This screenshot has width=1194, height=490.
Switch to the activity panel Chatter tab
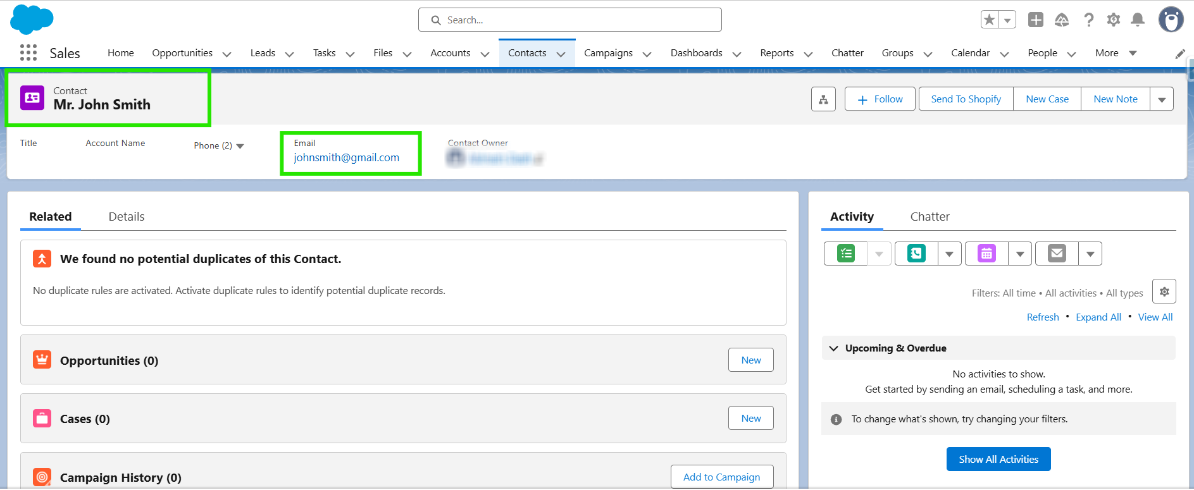click(x=930, y=216)
